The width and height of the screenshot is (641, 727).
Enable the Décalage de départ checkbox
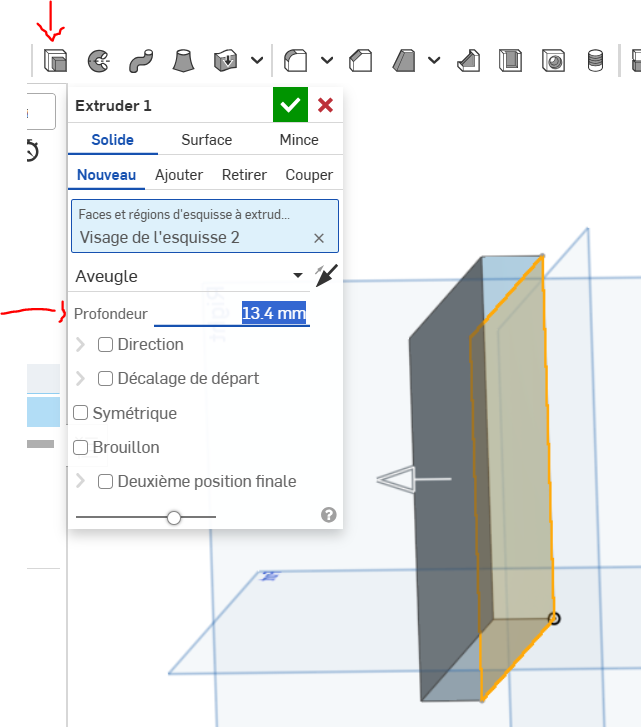click(105, 378)
